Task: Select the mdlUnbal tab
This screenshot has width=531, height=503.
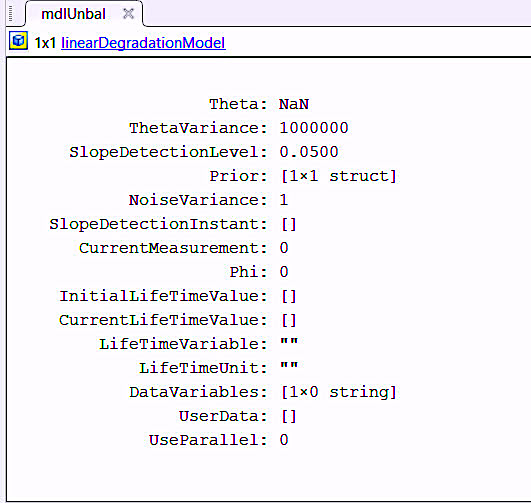Action: pyautogui.click(x=73, y=14)
